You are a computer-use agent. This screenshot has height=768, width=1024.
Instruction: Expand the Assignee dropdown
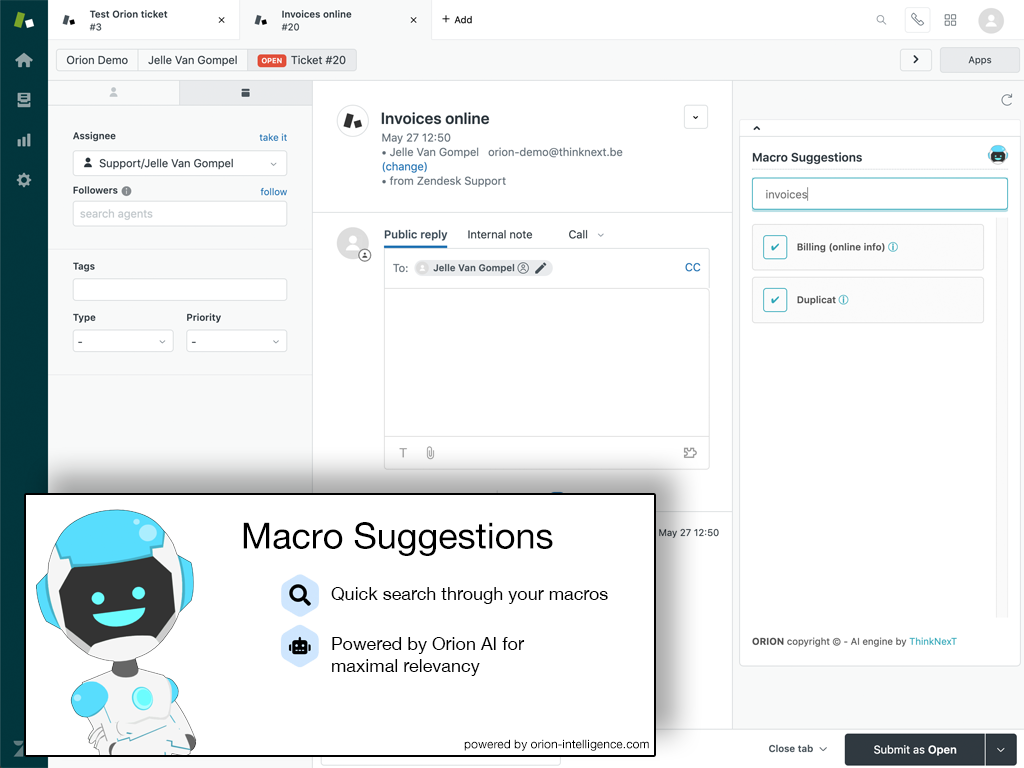(180, 164)
